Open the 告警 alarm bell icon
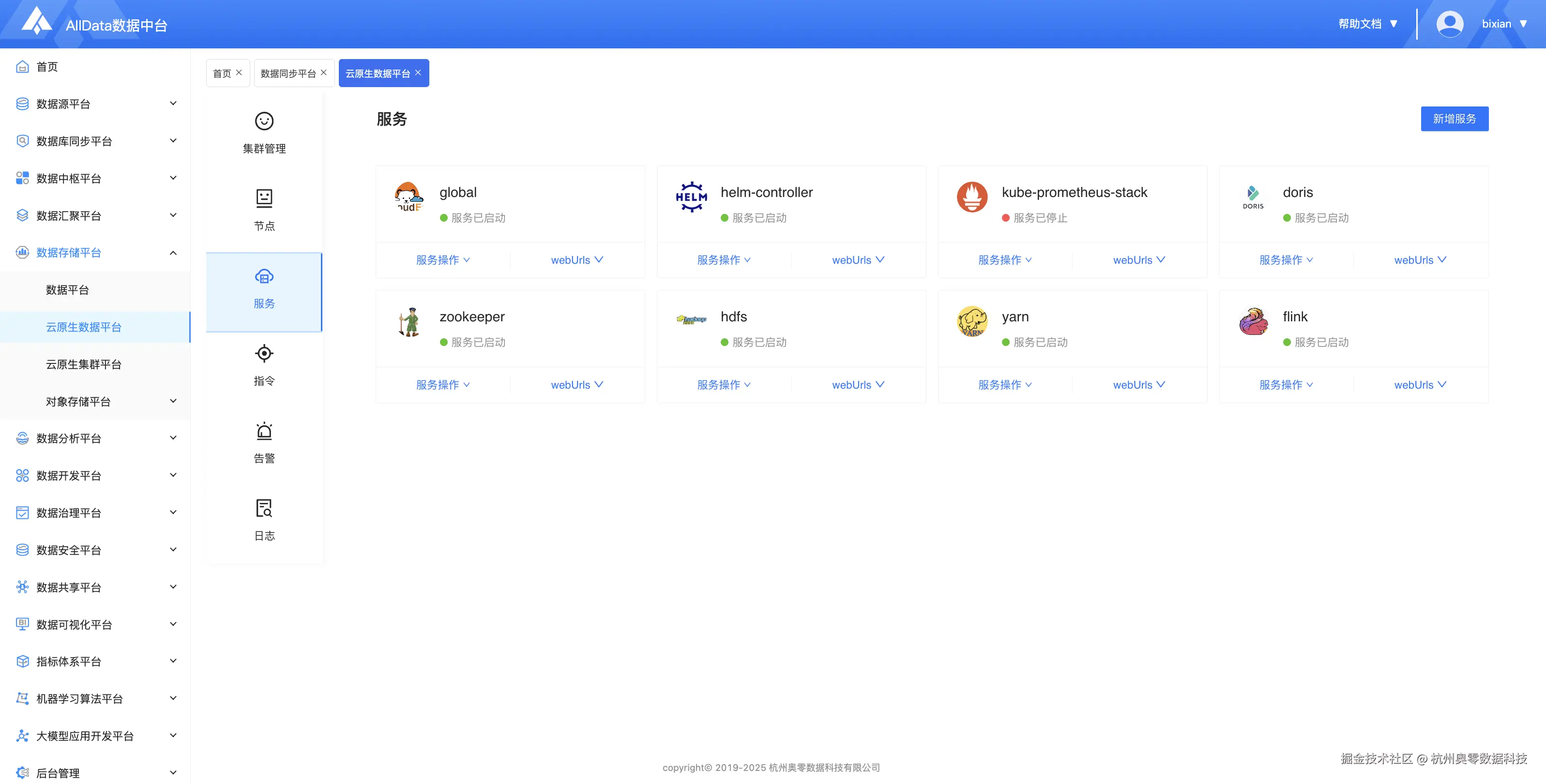This screenshot has height=784, width=1546. (264, 431)
